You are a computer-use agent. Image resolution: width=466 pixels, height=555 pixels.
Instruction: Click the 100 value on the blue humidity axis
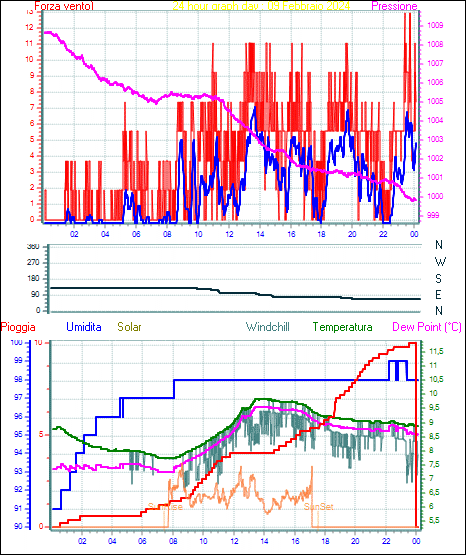click(x=17, y=343)
